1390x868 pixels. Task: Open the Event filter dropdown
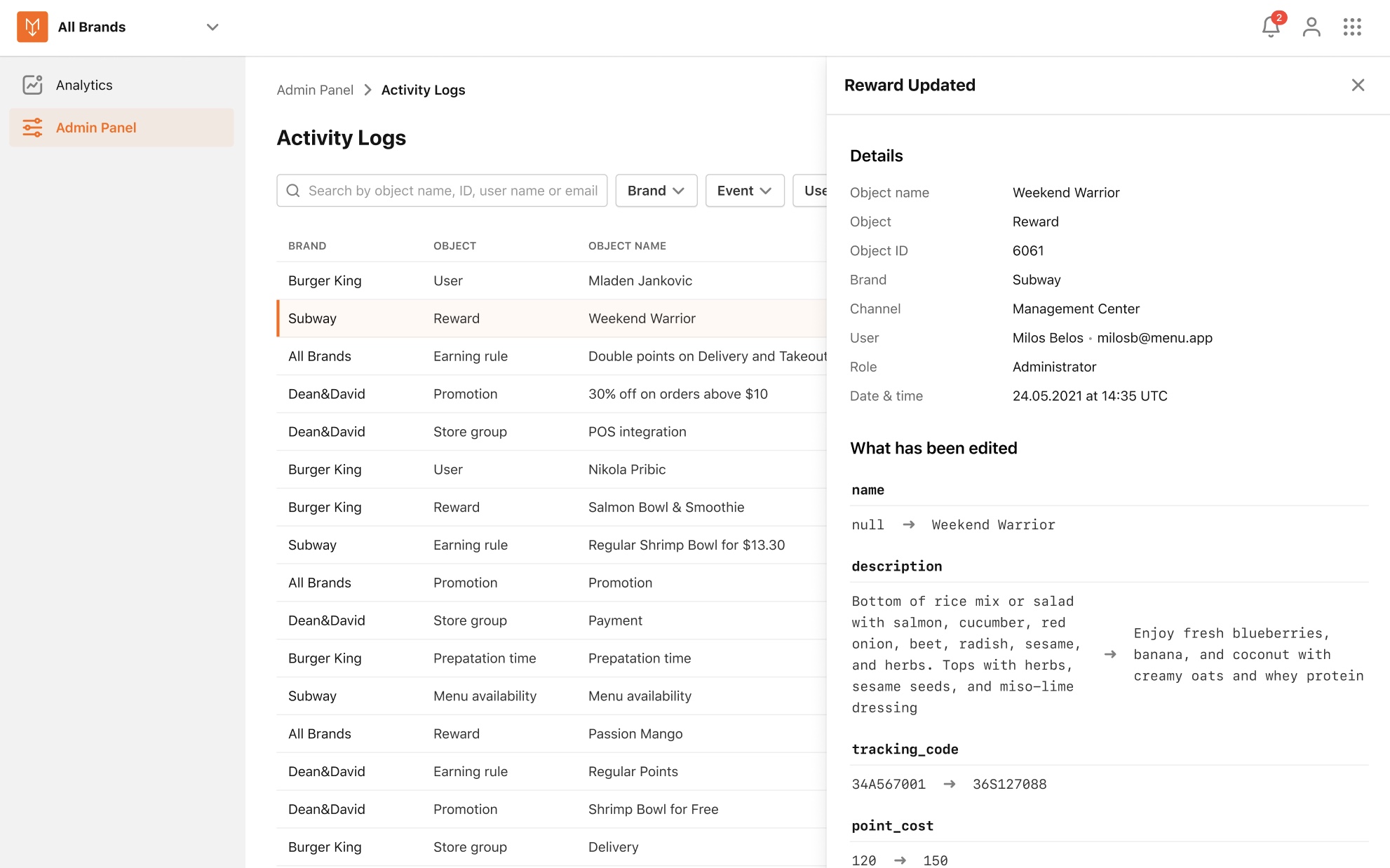744,191
